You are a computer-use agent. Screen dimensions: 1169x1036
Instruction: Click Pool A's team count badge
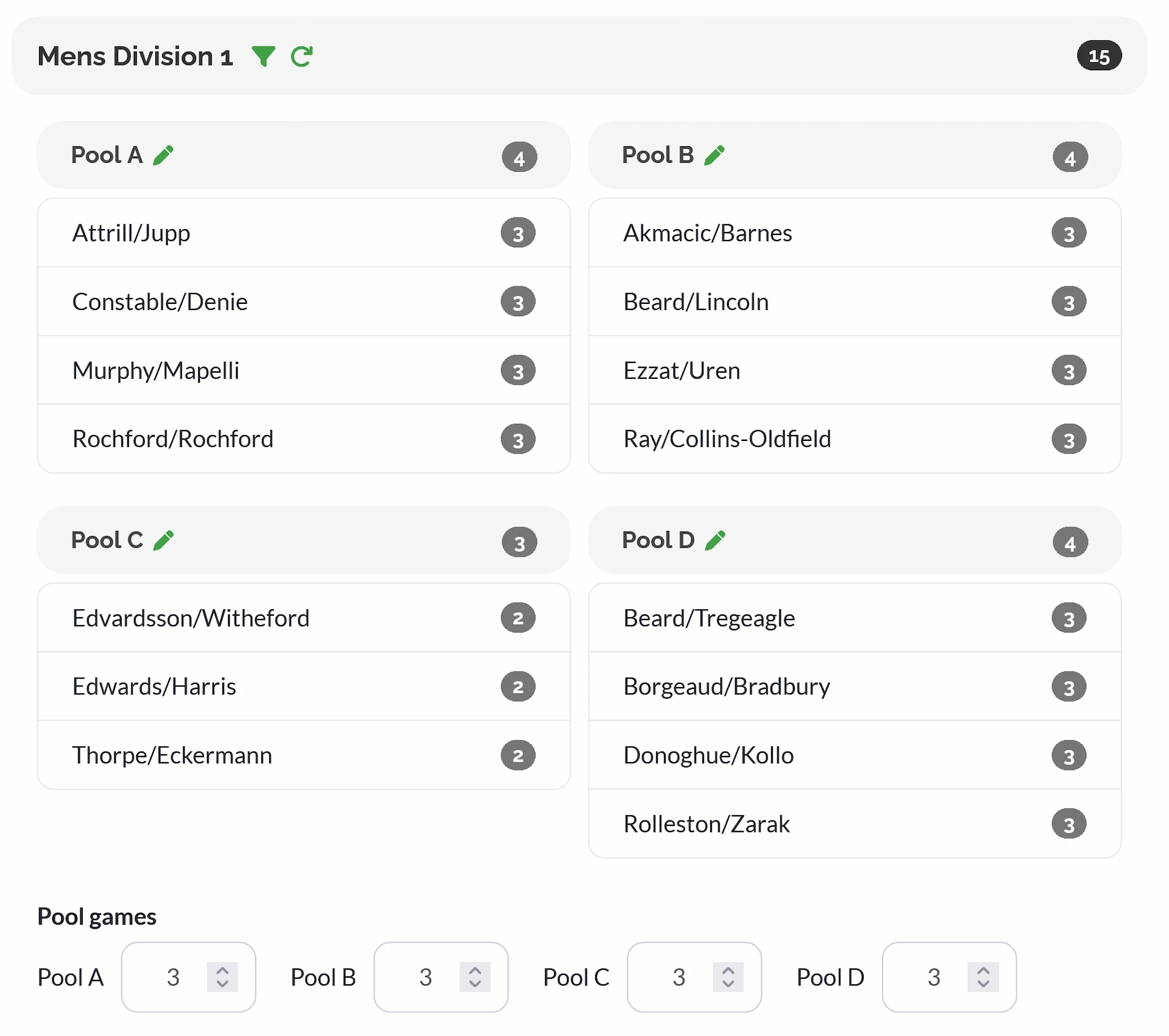pyautogui.click(x=519, y=157)
